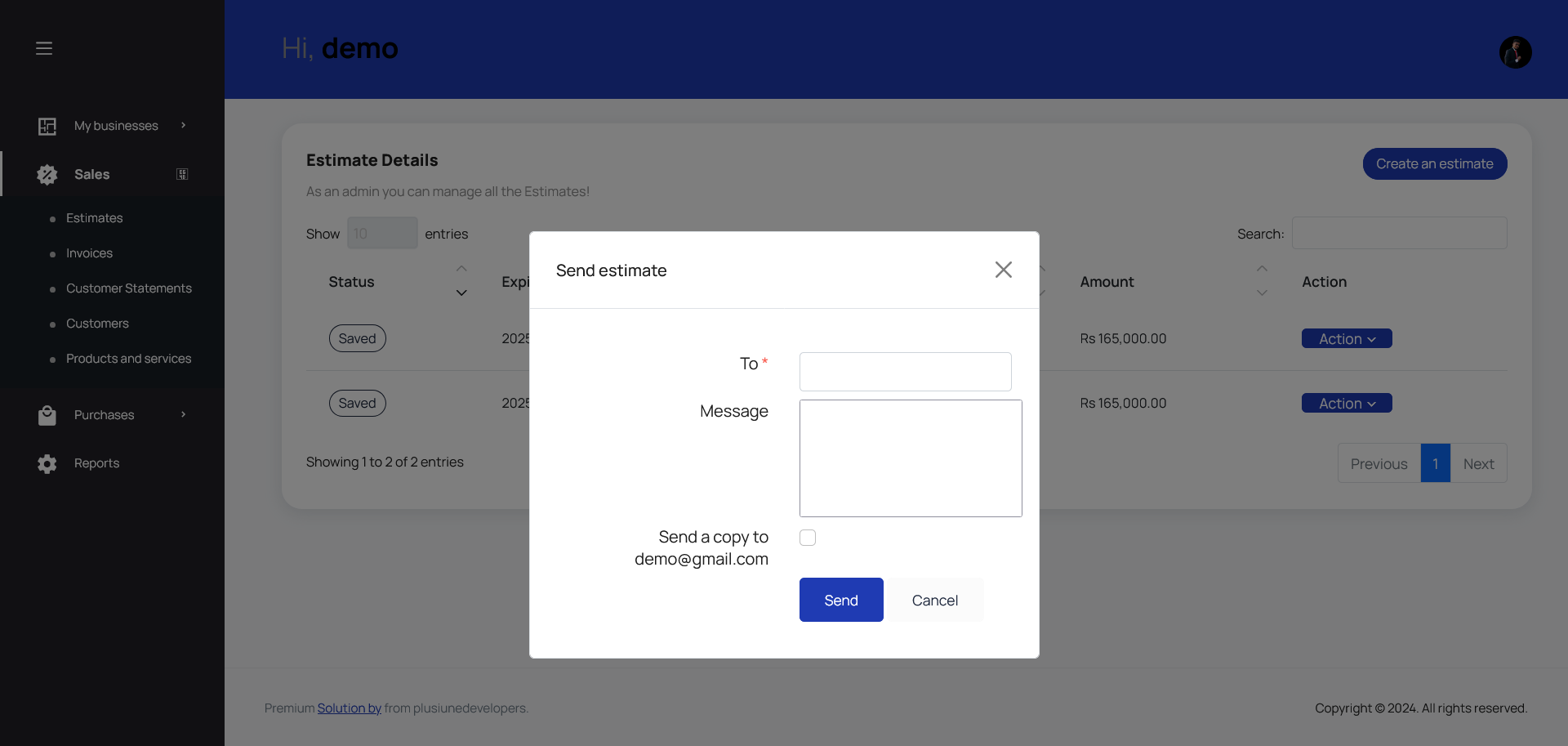The width and height of the screenshot is (1568, 746).
Task: Select Estimates in the Sales menu
Action: (x=93, y=217)
